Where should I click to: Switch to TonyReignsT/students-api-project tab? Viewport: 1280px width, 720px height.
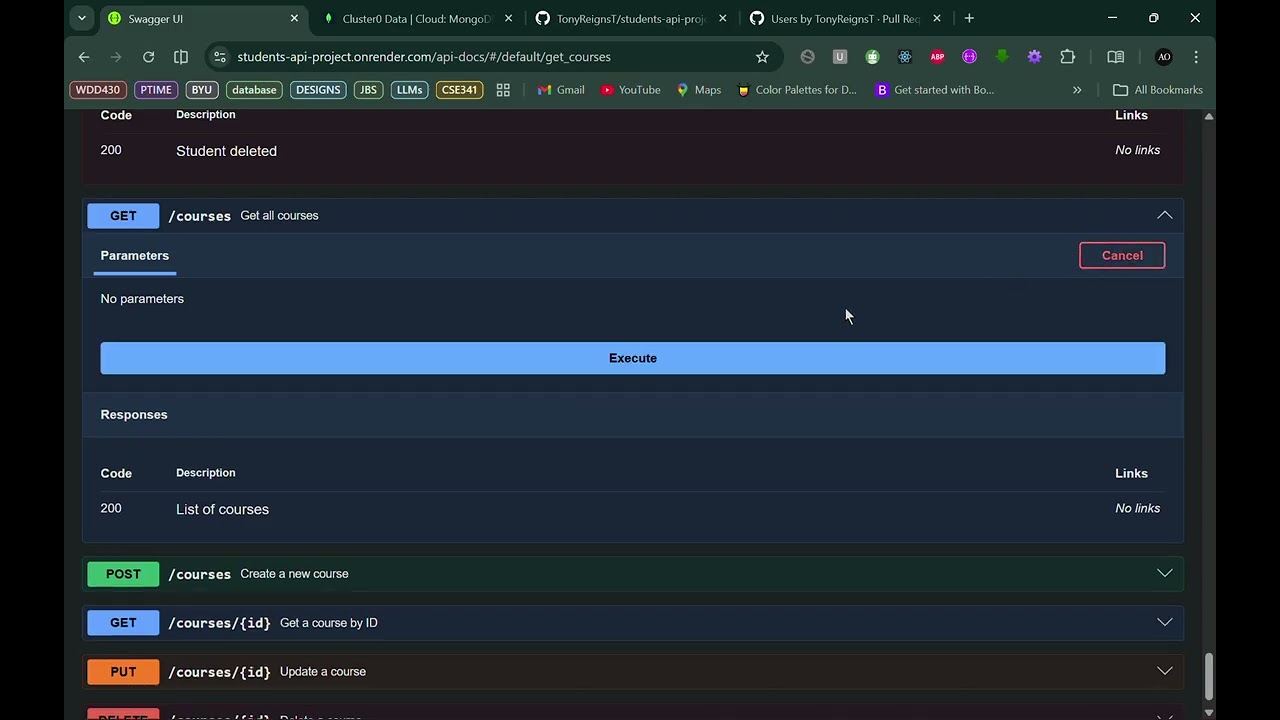point(631,18)
